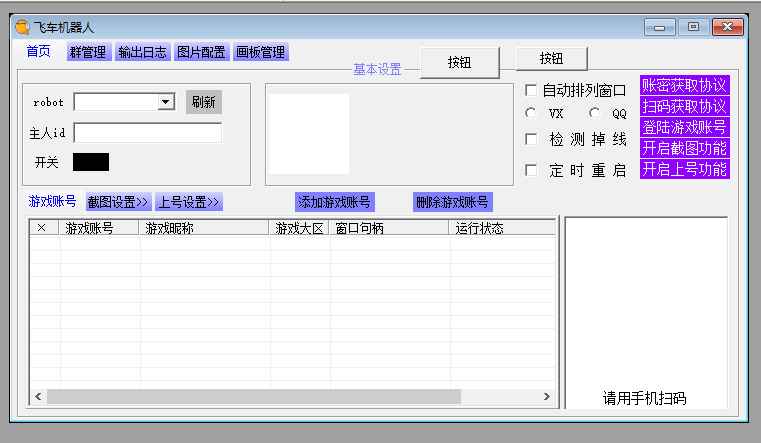This screenshot has height=443, width=761.
Task: Open the 输出日志 tab
Action: coord(142,52)
